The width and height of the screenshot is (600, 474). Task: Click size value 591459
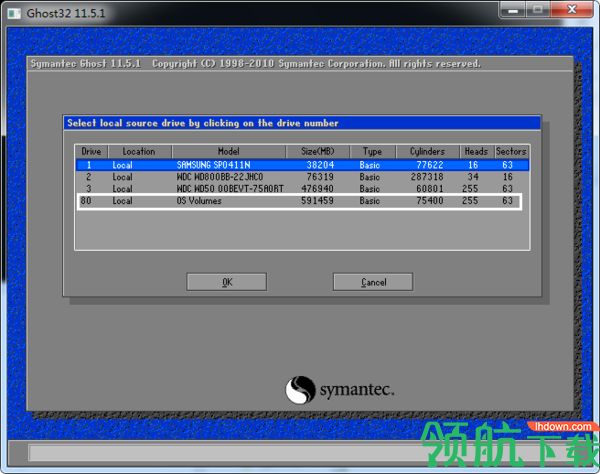(x=317, y=200)
